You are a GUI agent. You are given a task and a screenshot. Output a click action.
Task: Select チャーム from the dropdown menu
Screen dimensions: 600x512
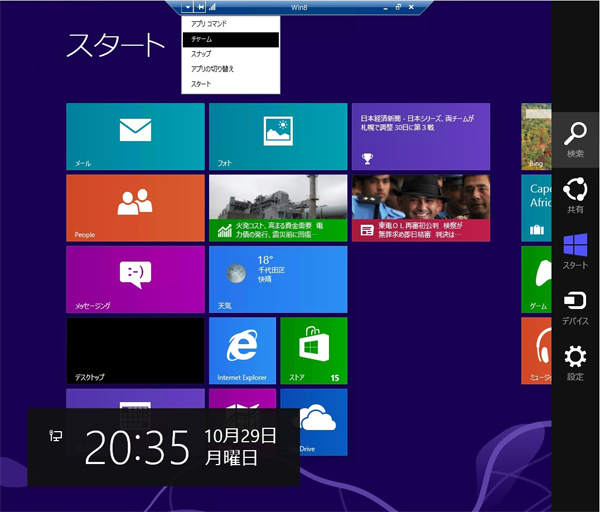click(231, 39)
